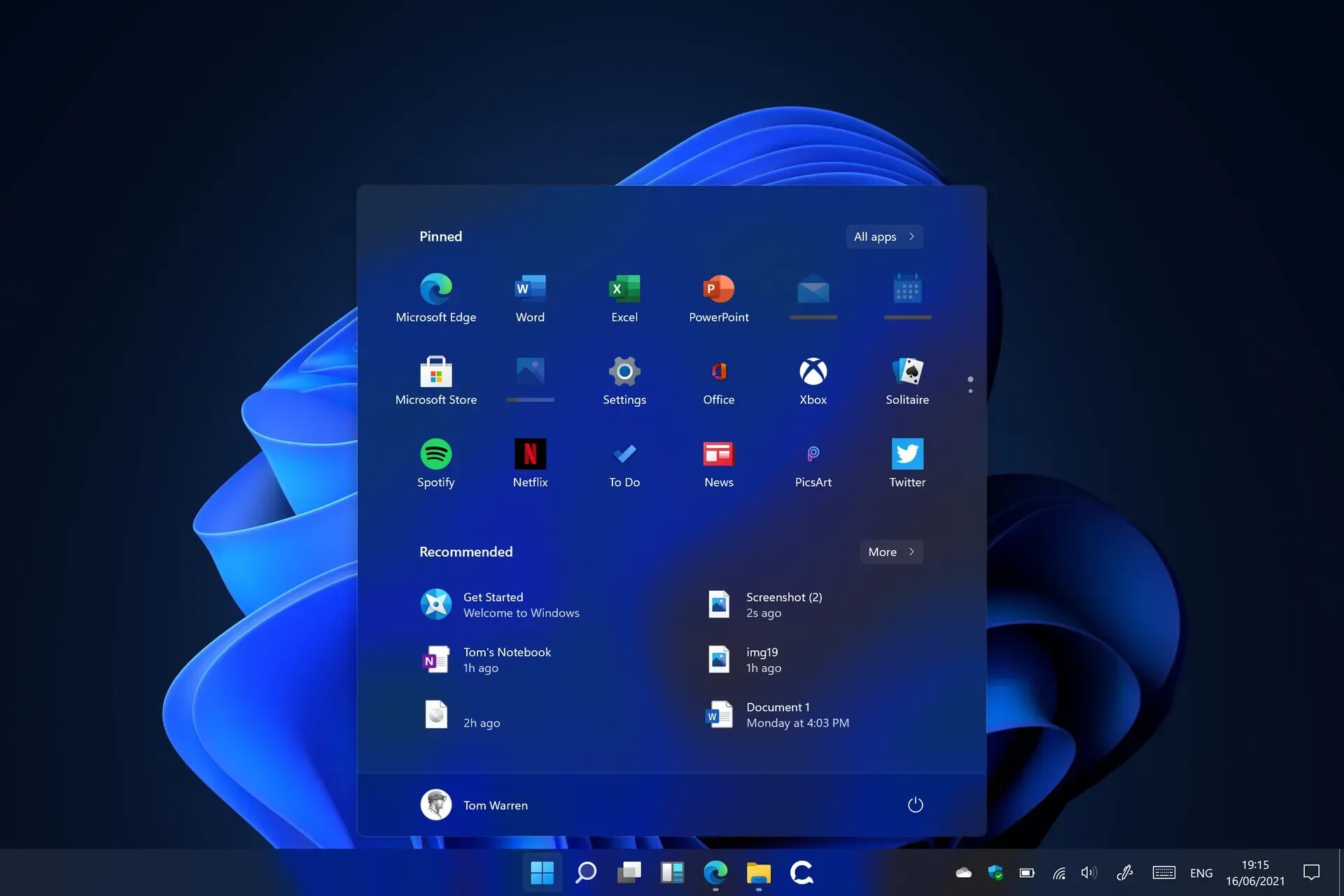Open Microsoft To Do

(624, 462)
